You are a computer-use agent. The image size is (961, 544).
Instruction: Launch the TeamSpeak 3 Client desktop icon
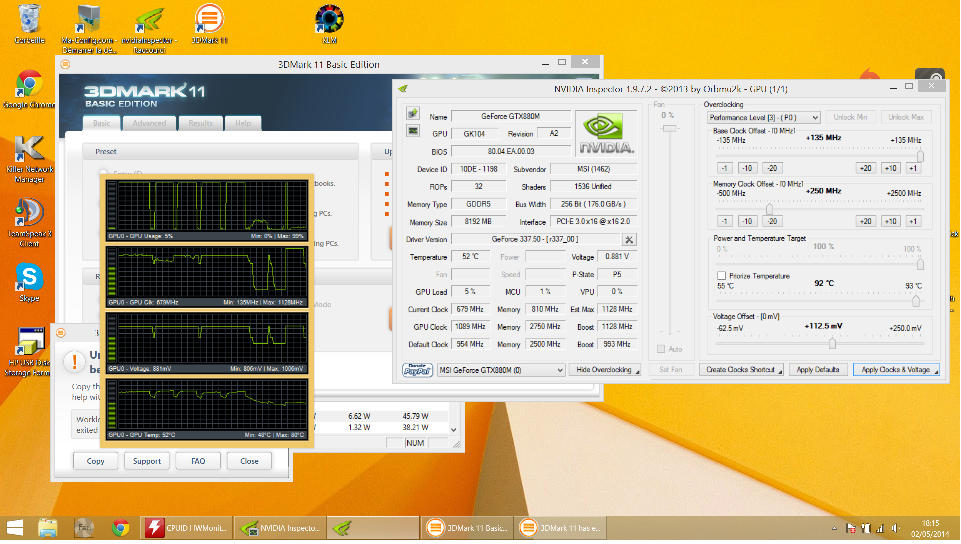point(29,222)
